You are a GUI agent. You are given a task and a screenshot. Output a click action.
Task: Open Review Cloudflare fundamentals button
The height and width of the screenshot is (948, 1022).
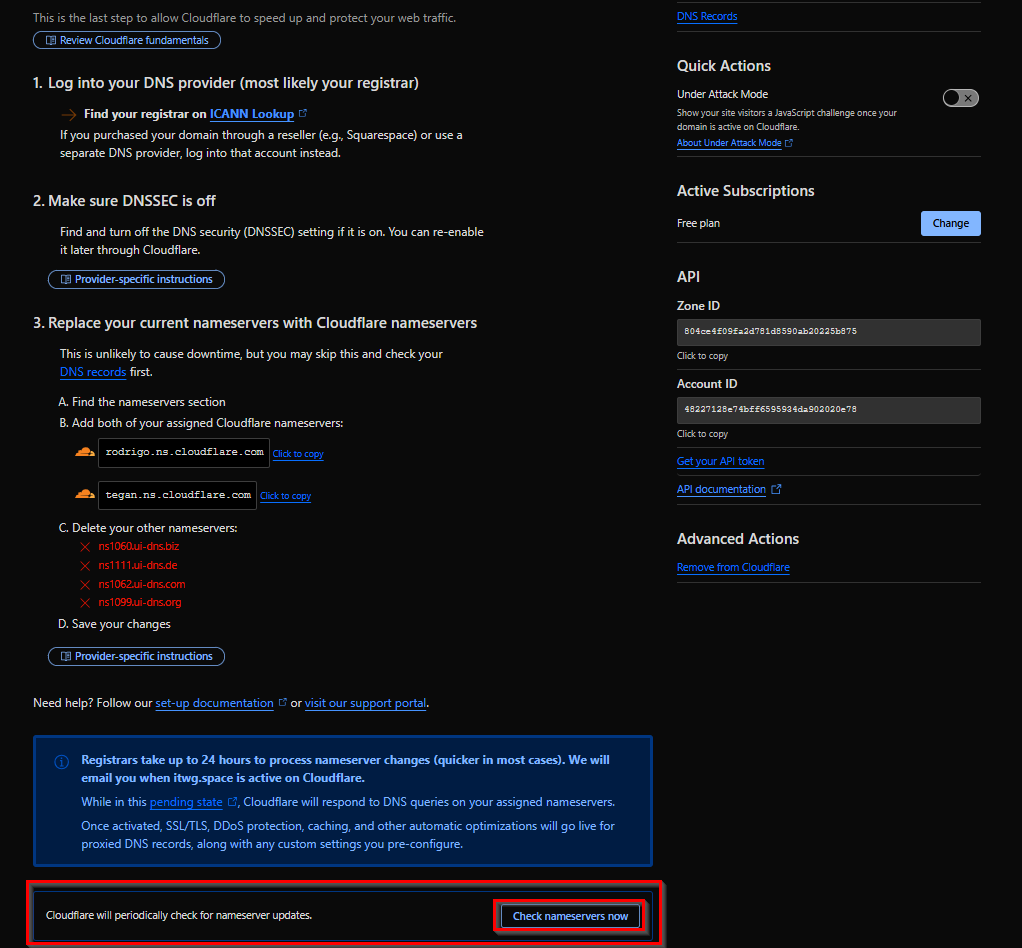pyautogui.click(x=127, y=40)
